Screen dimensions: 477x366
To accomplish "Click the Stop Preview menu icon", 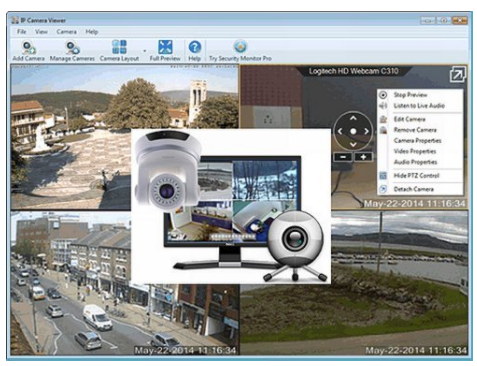I will [x=383, y=95].
